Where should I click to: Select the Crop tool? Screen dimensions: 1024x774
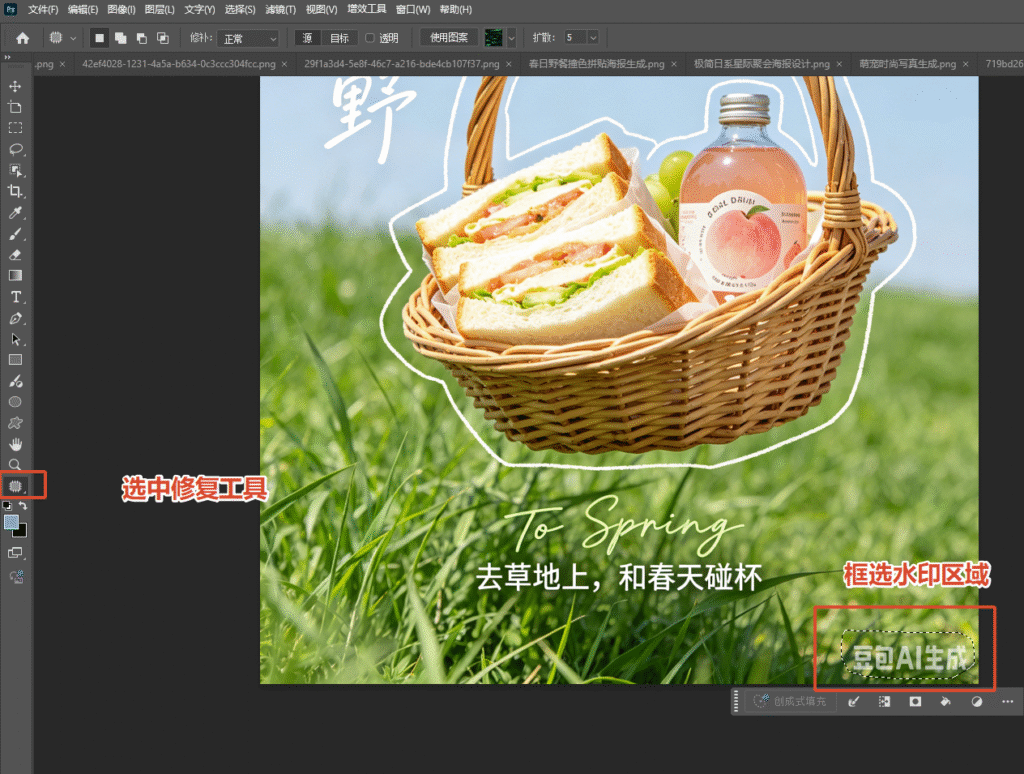pos(15,191)
